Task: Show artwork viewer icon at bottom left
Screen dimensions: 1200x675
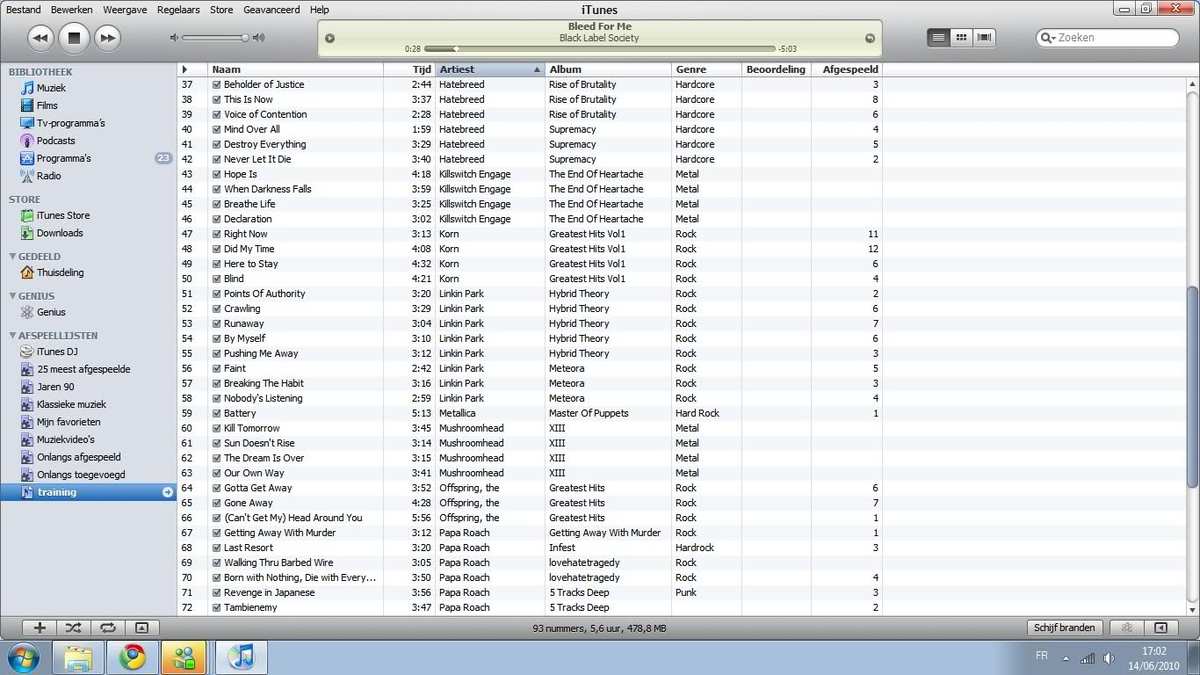Action: (141, 628)
